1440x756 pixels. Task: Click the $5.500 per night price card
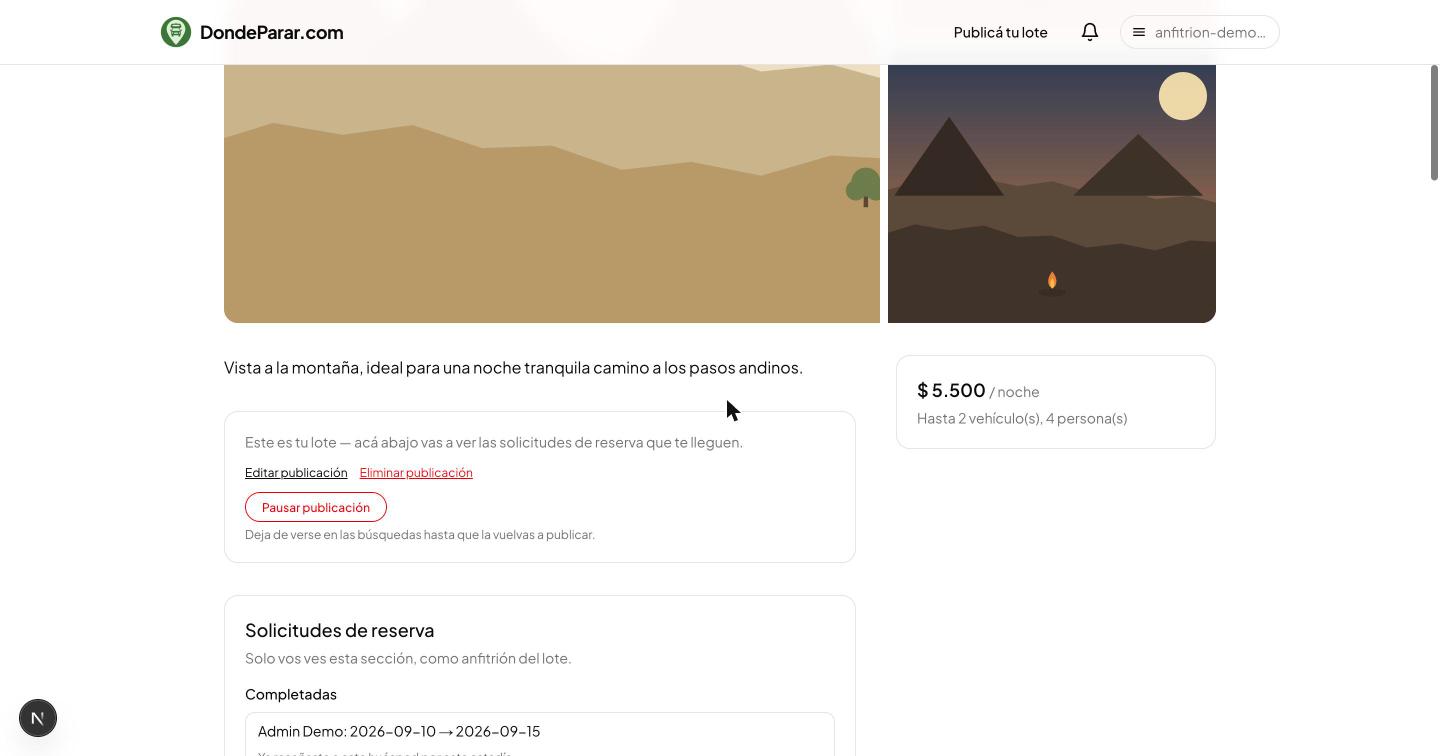1056,402
